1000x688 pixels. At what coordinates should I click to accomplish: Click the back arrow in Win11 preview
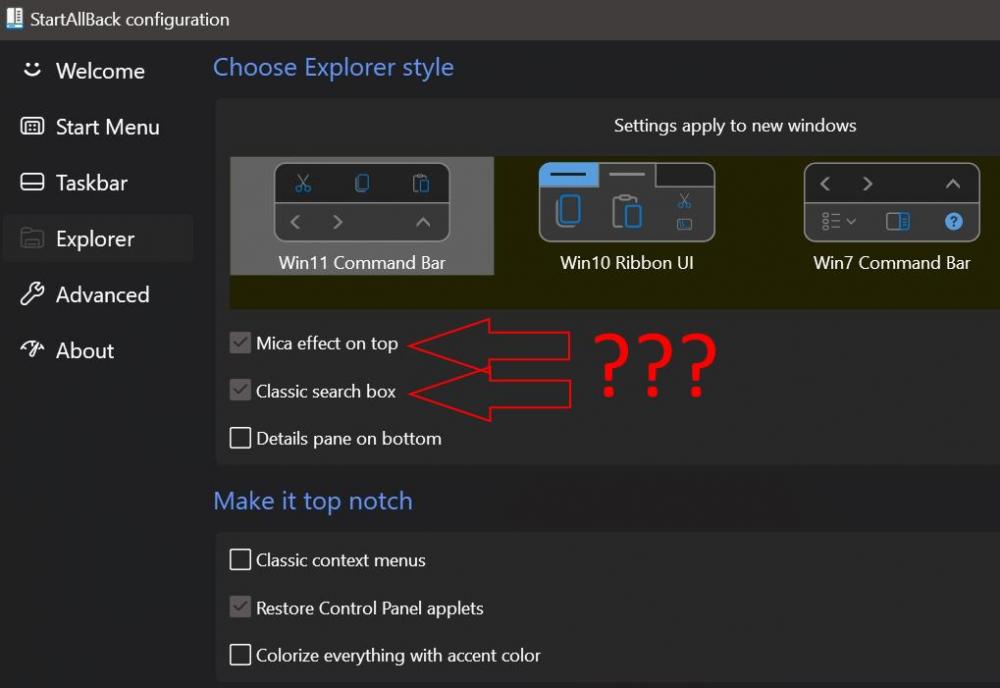tap(295, 222)
